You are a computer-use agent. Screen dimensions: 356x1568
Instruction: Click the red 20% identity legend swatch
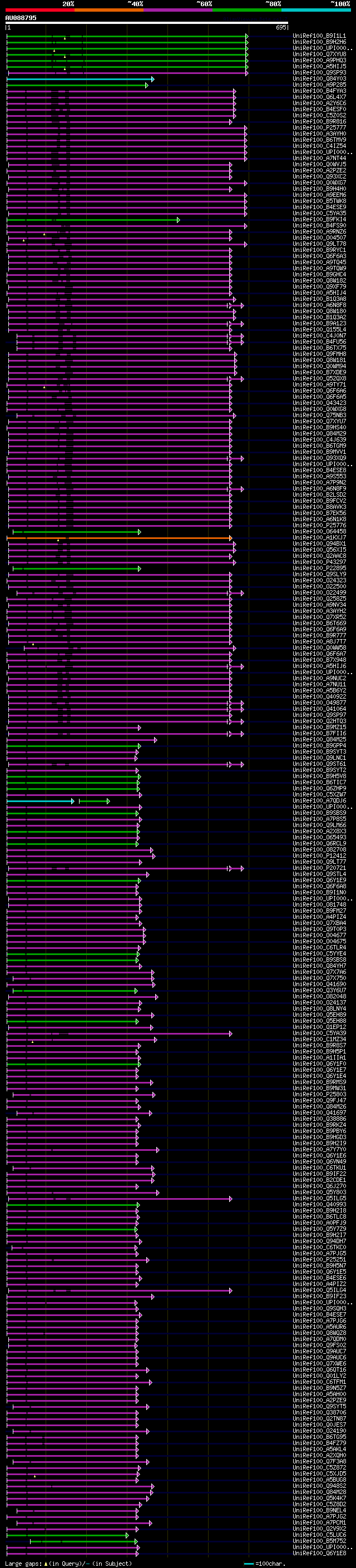coord(39,10)
